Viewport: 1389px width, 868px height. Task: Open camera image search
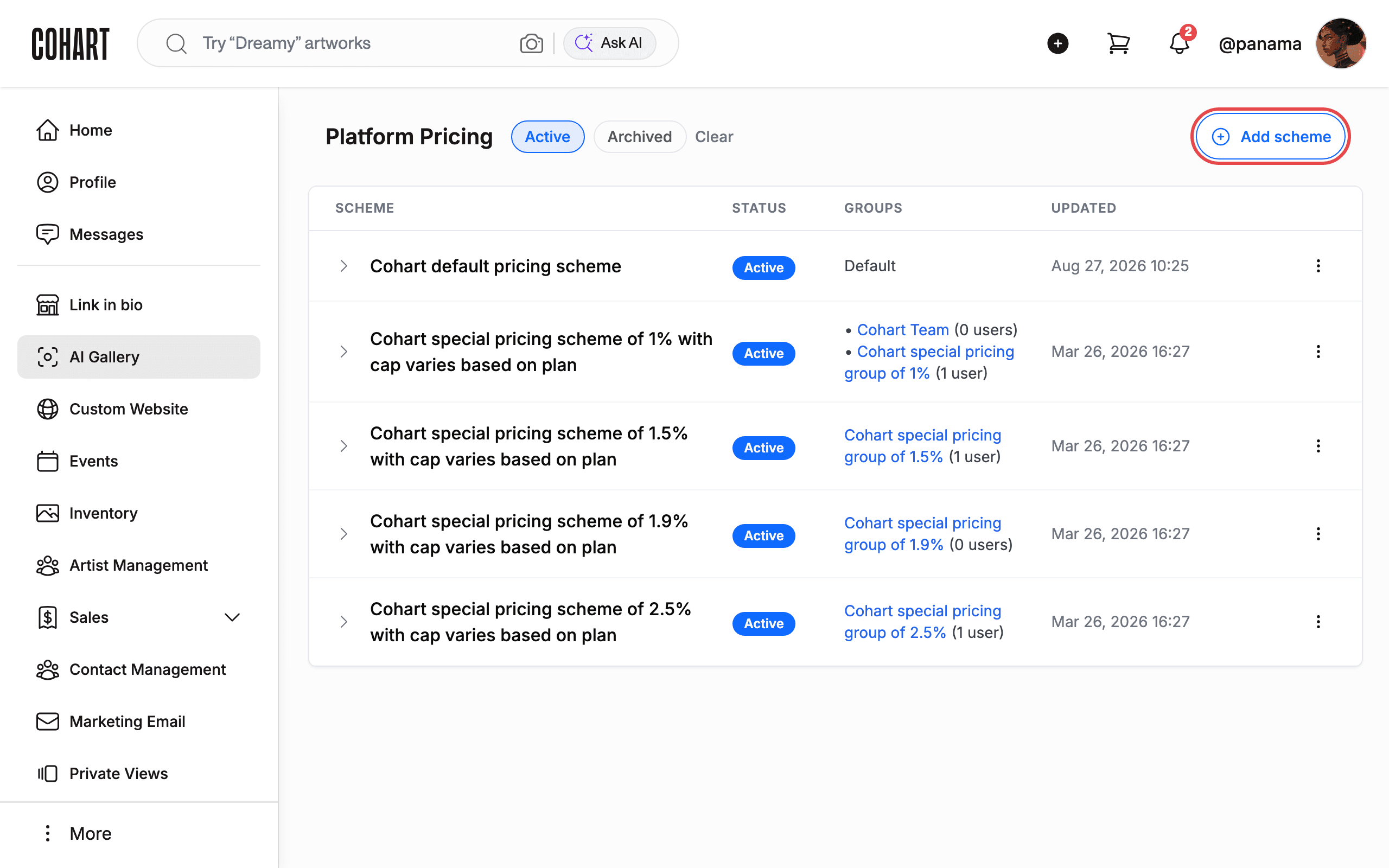pos(532,43)
